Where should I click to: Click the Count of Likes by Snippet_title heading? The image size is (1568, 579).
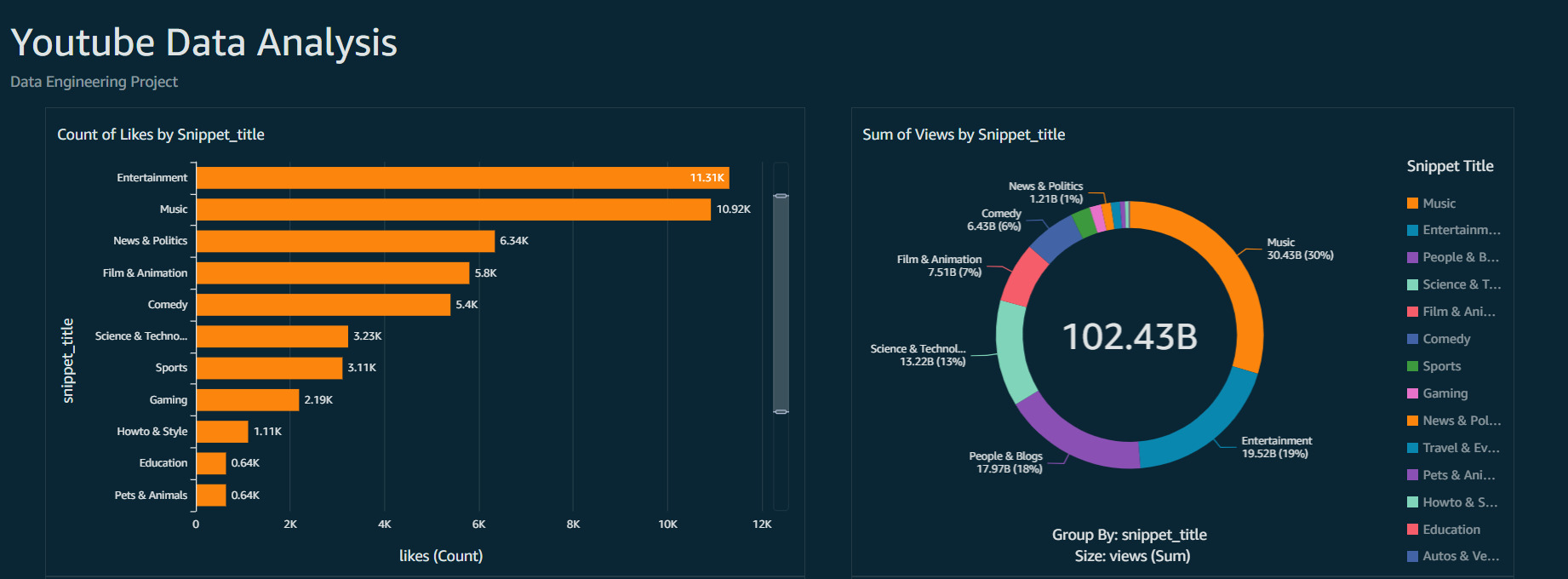pyautogui.click(x=161, y=135)
